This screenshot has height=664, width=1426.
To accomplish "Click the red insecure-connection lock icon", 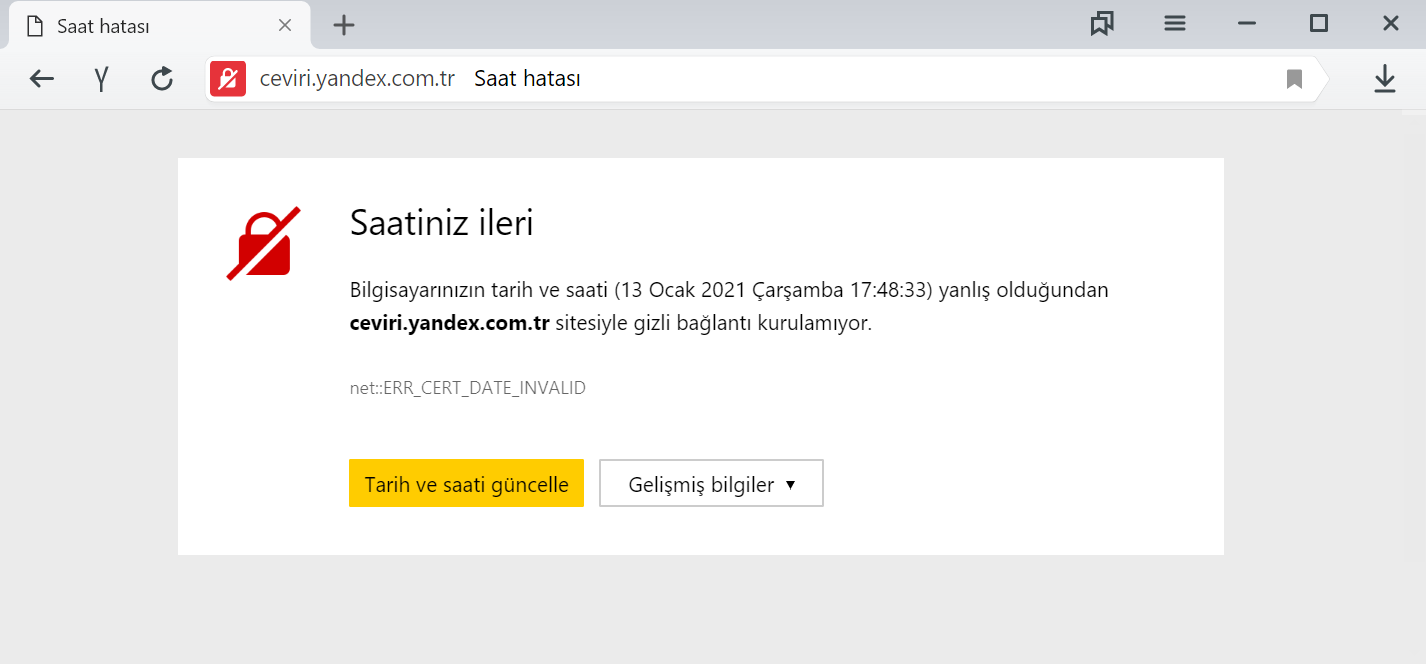I will [x=228, y=79].
